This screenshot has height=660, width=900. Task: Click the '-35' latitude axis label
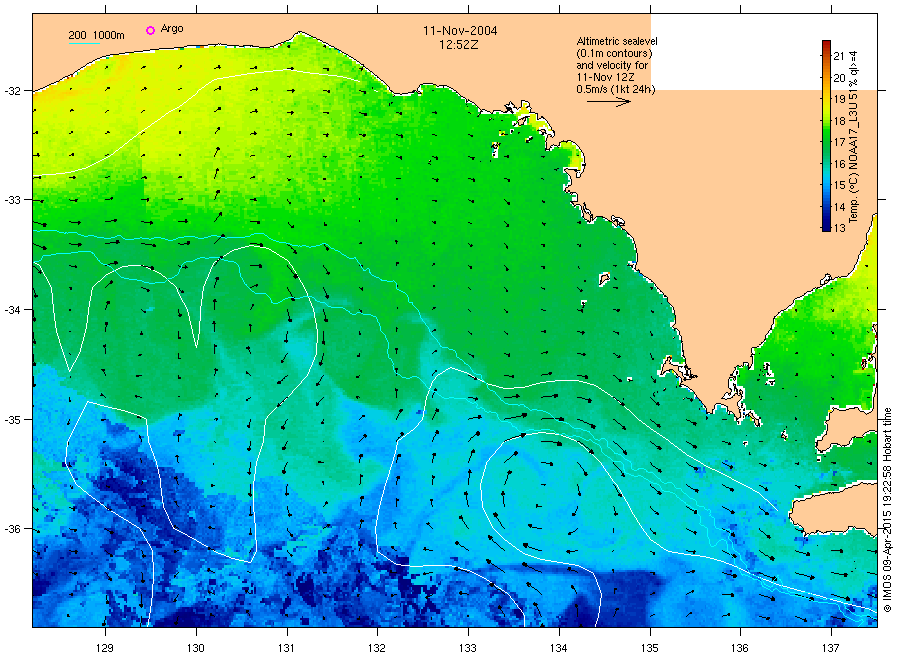pyautogui.click(x=13, y=420)
